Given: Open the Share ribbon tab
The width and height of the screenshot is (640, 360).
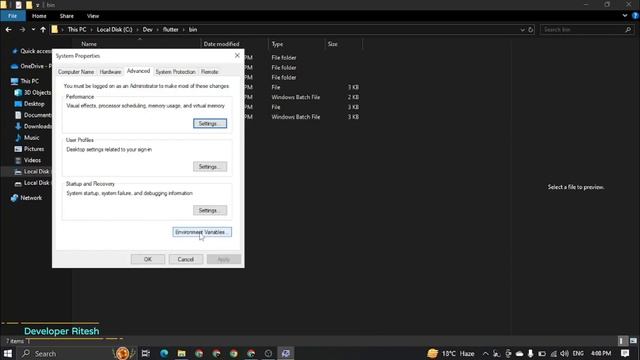Looking at the screenshot, I should click(67, 16).
